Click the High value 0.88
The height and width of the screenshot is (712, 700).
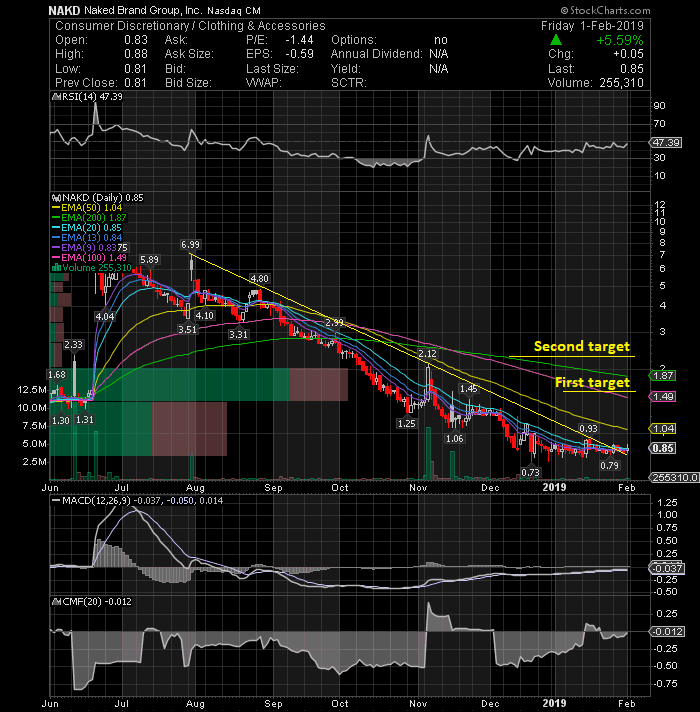[x=136, y=54]
